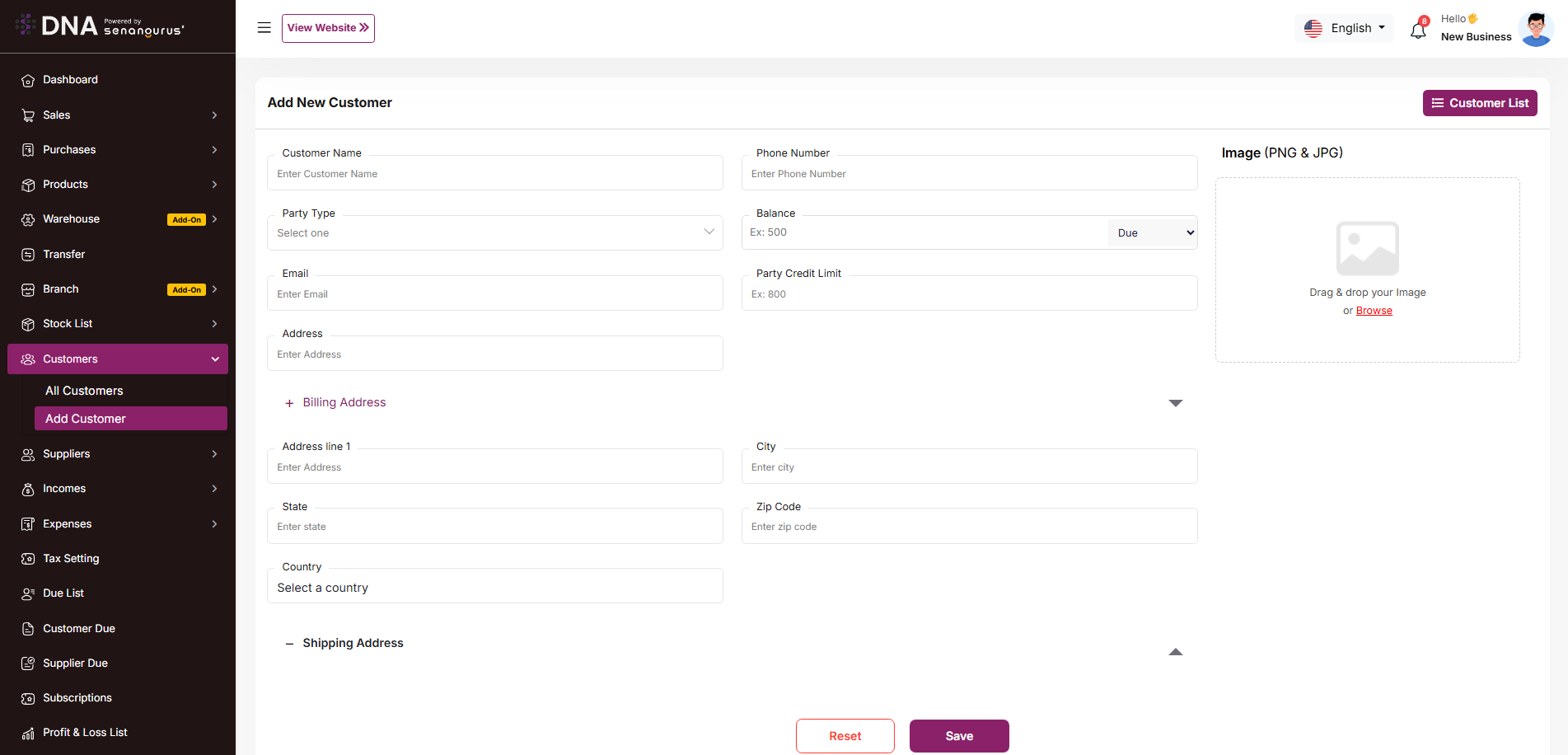Click the Tax Setting icon
Viewport: 1568px width, 755px height.
click(28, 559)
